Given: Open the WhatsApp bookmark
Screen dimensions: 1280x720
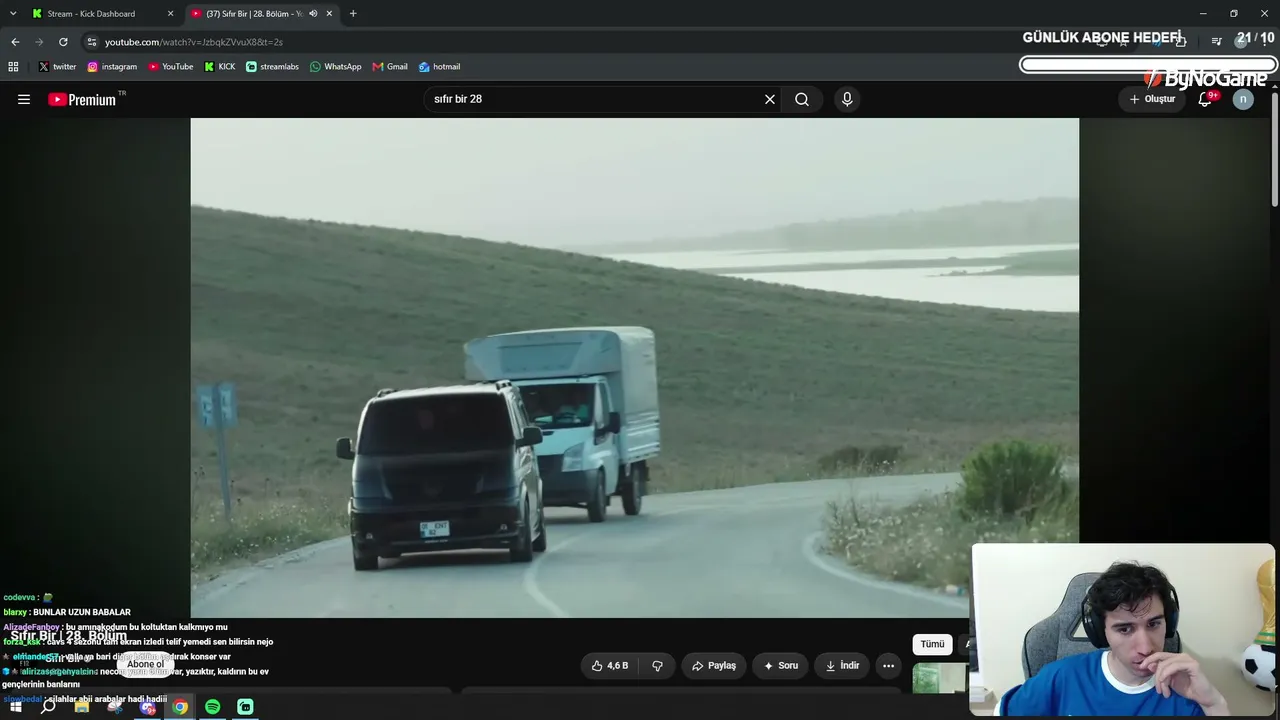Looking at the screenshot, I should [x=336, y=67].
